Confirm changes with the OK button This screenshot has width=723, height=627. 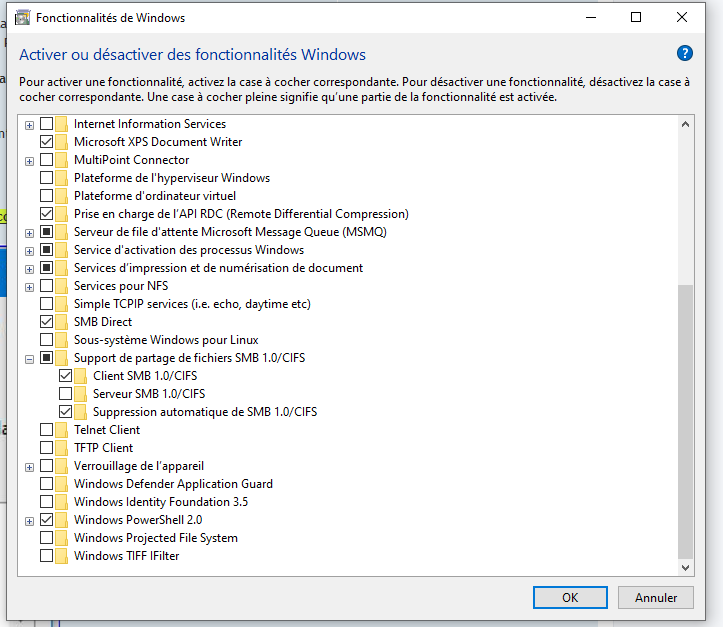tap(570, 597)
